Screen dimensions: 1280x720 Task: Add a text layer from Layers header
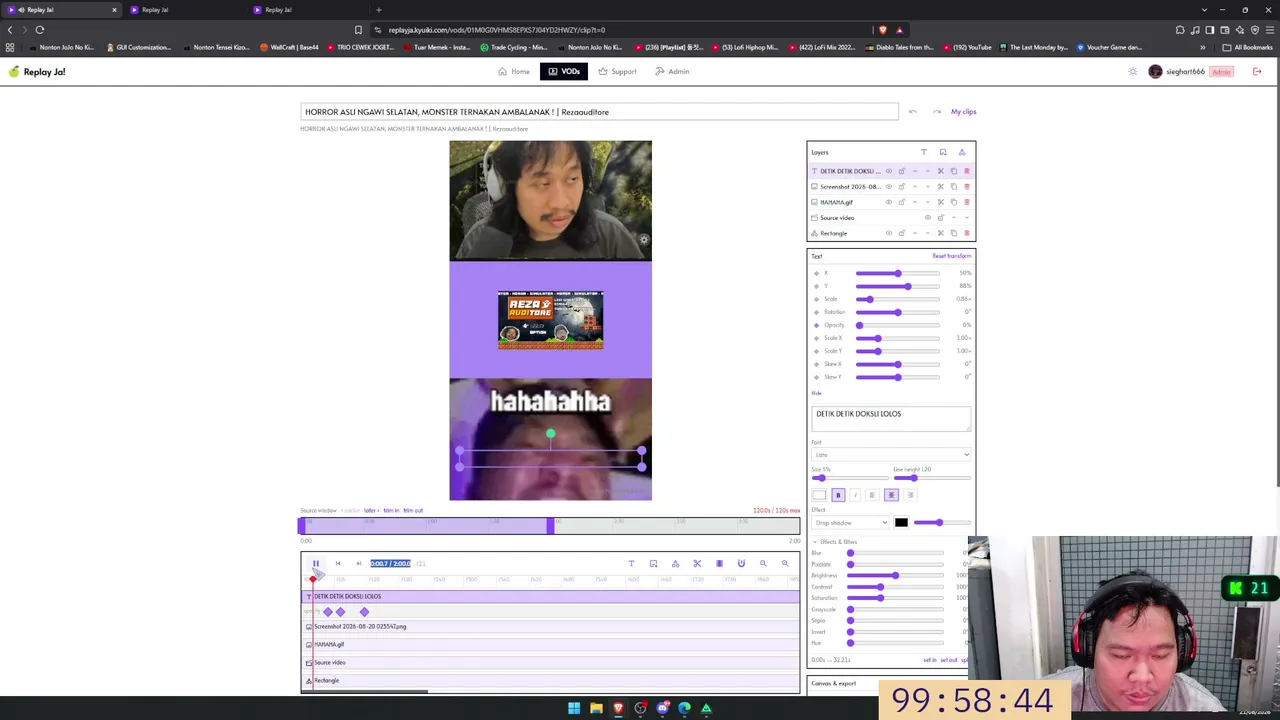pos(923,152)
